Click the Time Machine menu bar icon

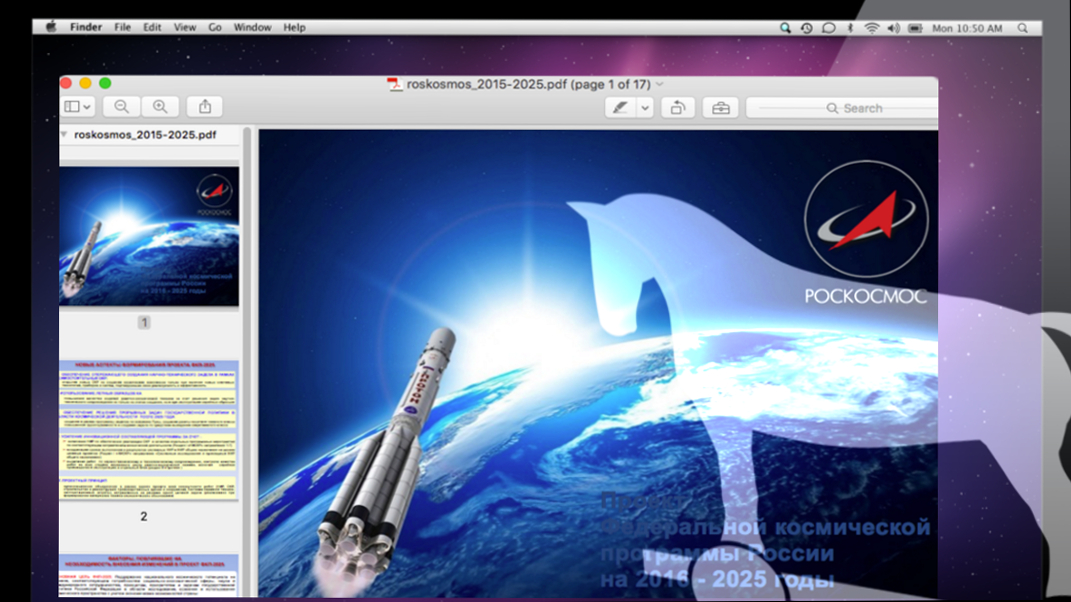click(x=807, y=28)
